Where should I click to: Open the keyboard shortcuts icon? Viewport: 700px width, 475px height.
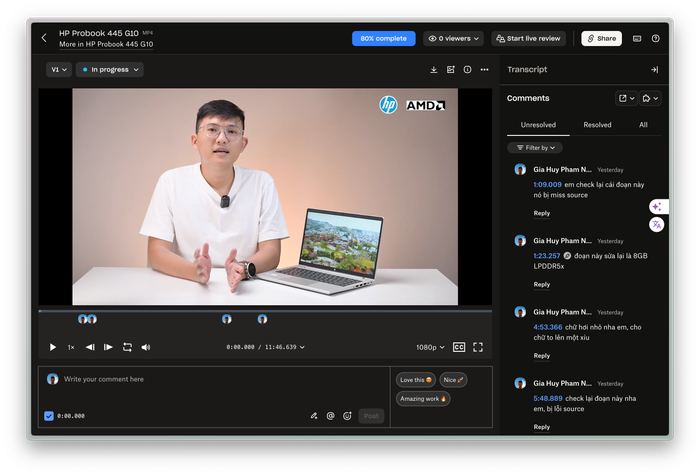(x=637, y=39)
